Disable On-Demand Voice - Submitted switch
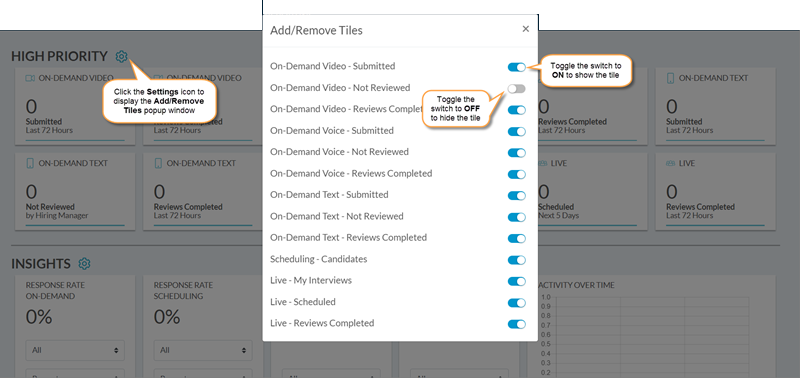Viewport: 800px width, 378px height. pyautogui.click(x=516, y=132)
